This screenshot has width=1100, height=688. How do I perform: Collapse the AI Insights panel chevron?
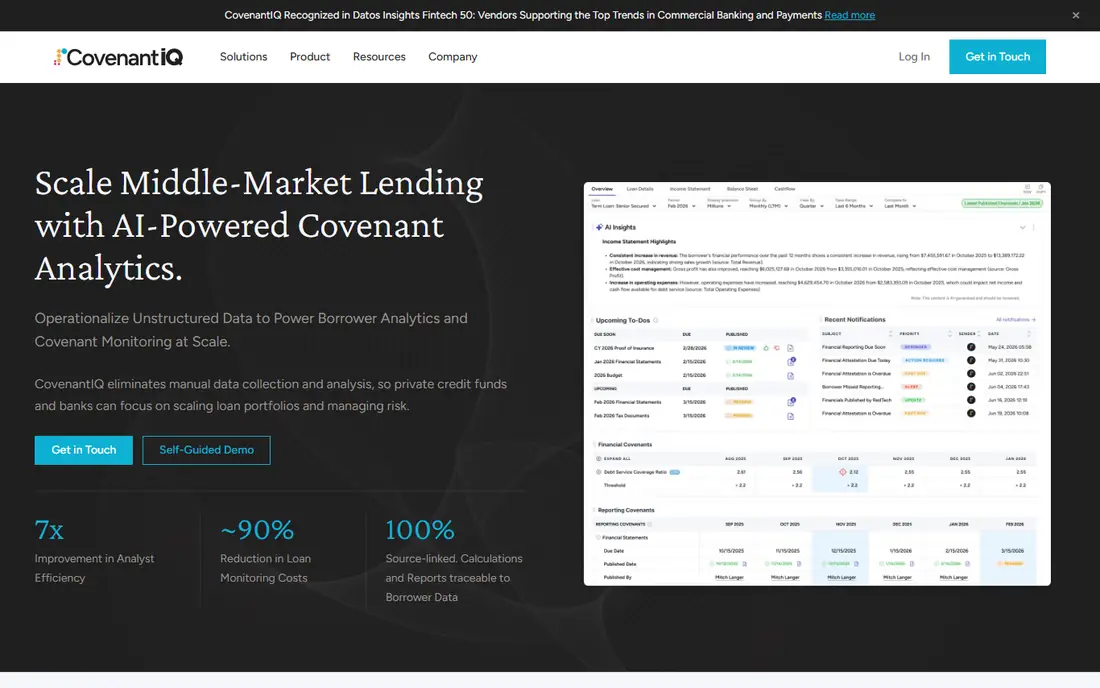pos(1022,227)
